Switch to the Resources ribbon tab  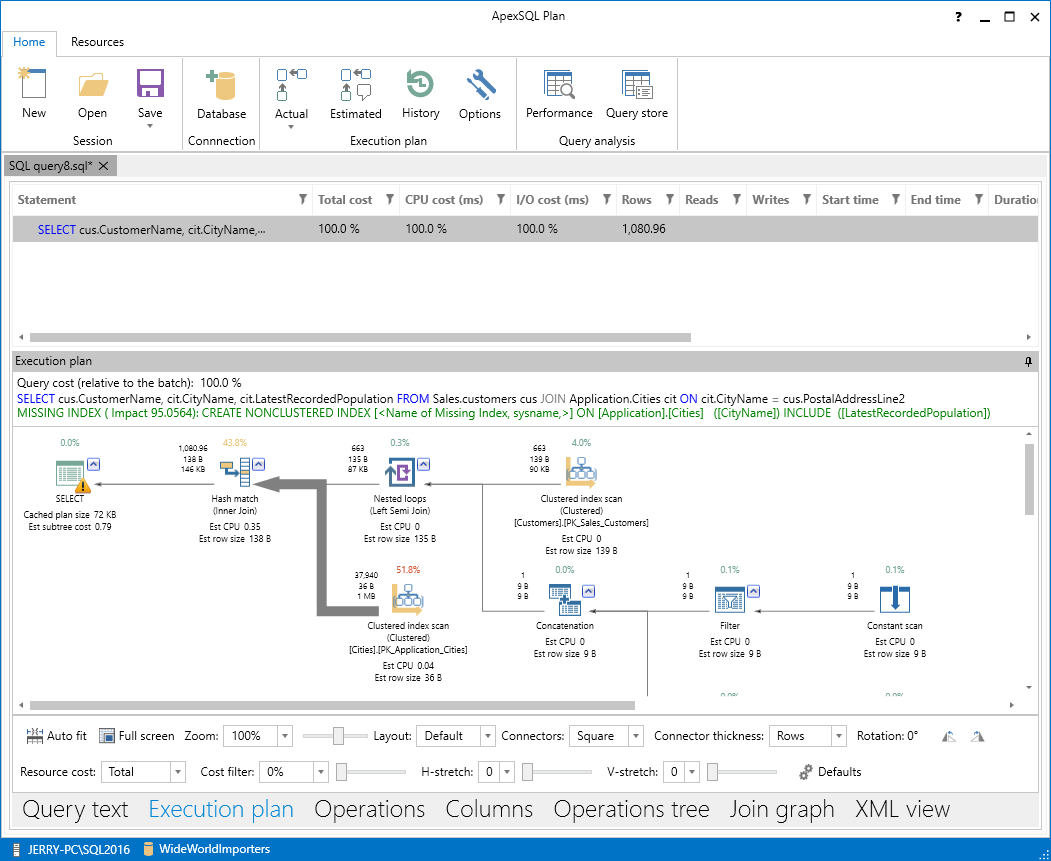(x=97, y=42)
